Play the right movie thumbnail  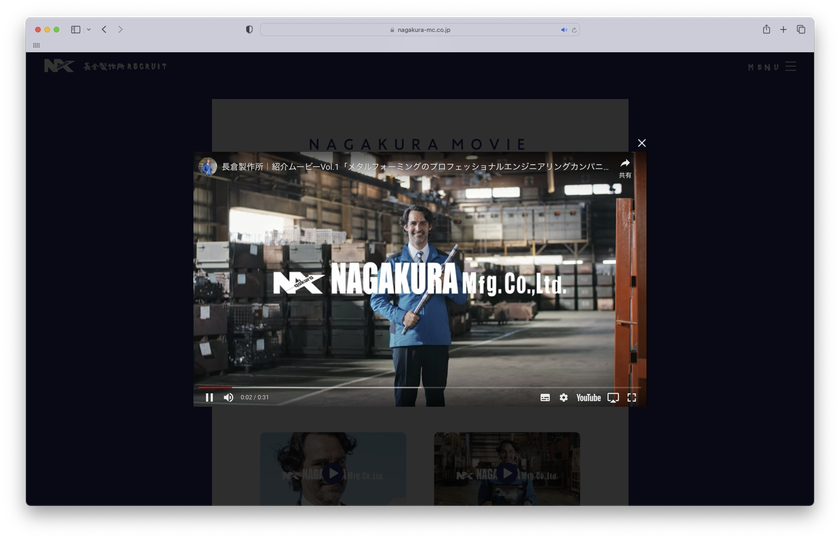[507, 473]
